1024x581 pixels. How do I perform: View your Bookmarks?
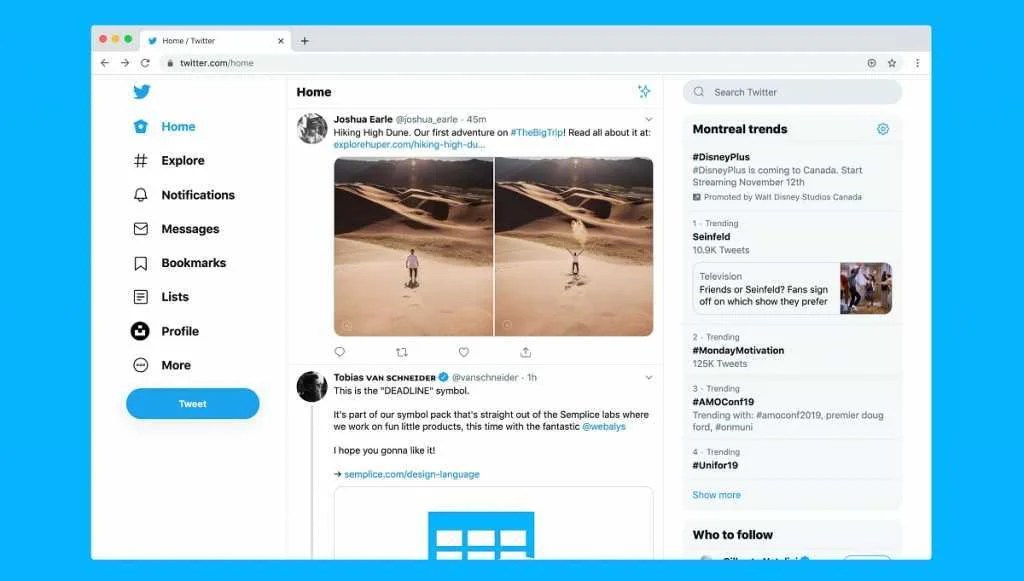coord(194,262)
